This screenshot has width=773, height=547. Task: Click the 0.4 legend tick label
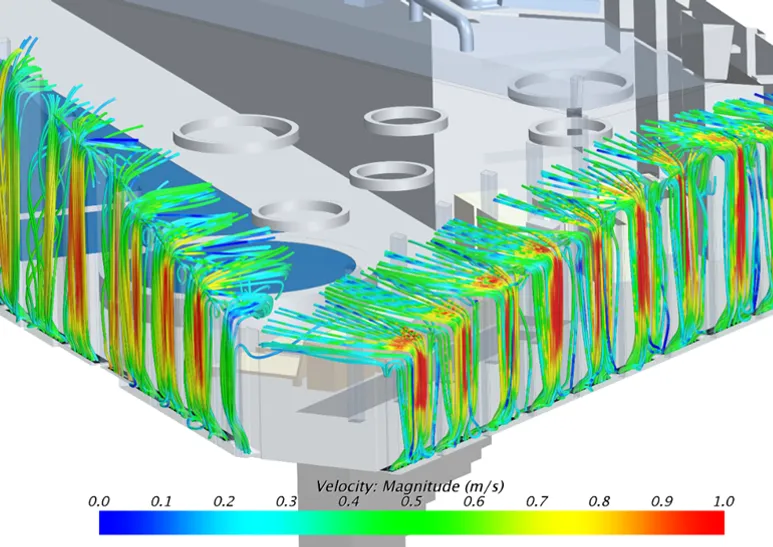(x=349, y=501)
